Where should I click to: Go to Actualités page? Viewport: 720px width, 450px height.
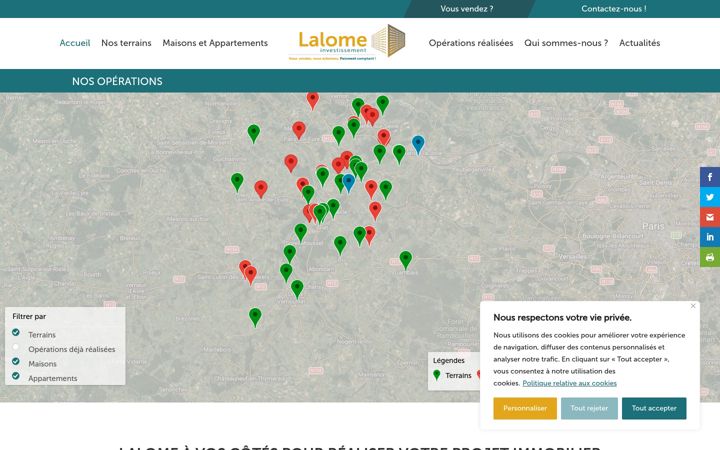pyautogui.click(x=640, y=43)
